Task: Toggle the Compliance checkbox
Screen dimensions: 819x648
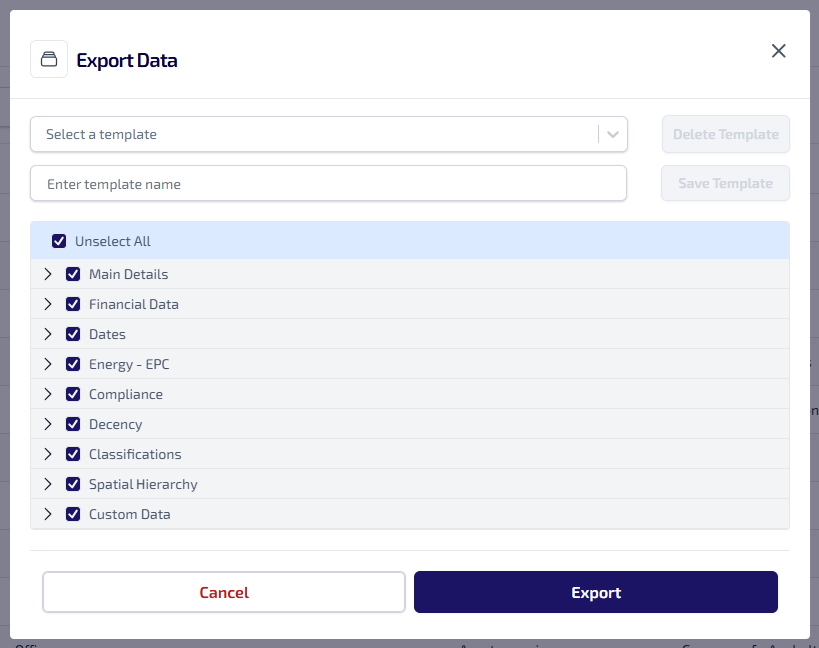Action: (73, 394)
